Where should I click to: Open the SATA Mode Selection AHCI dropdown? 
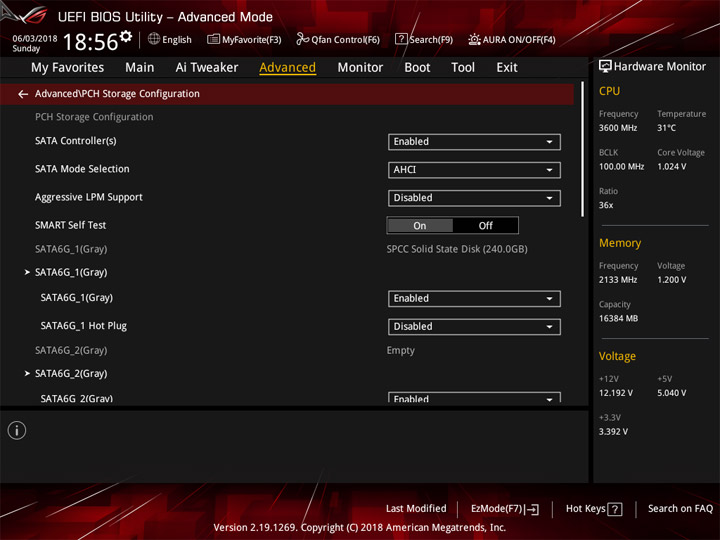474,170
